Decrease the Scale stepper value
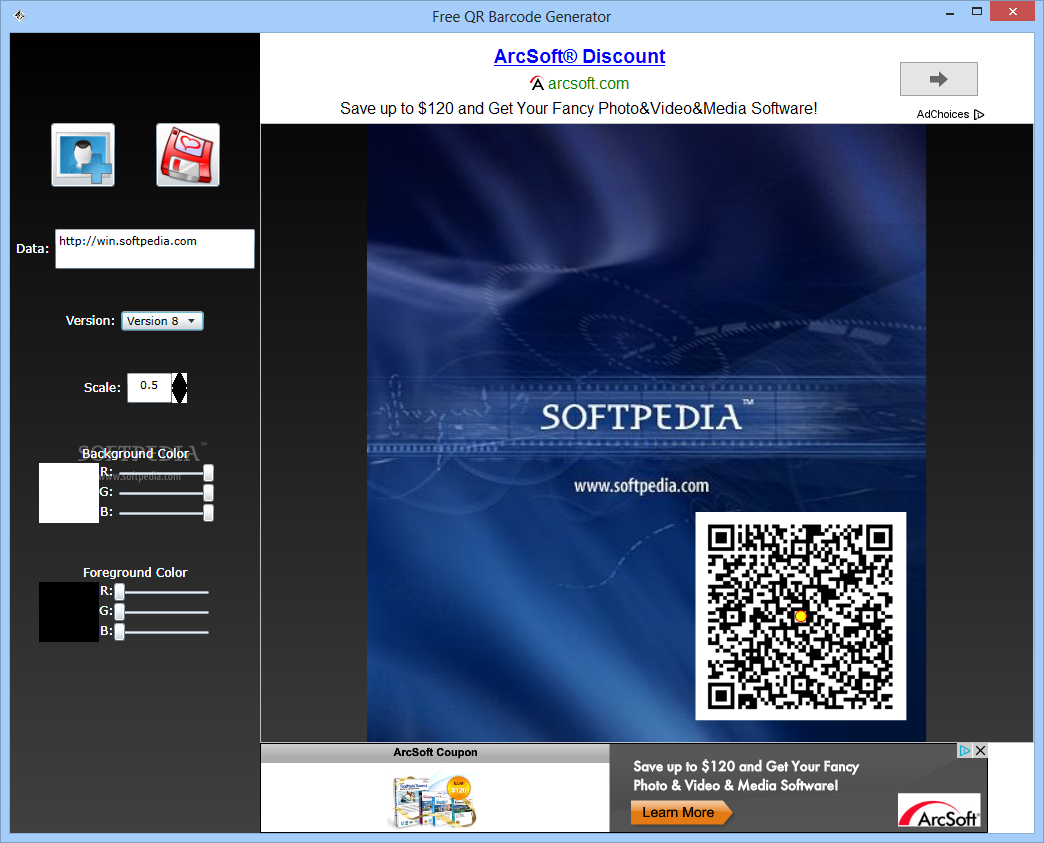This screenshot has height=843, width=1044. pyautogui.click(x=180, y=396)
